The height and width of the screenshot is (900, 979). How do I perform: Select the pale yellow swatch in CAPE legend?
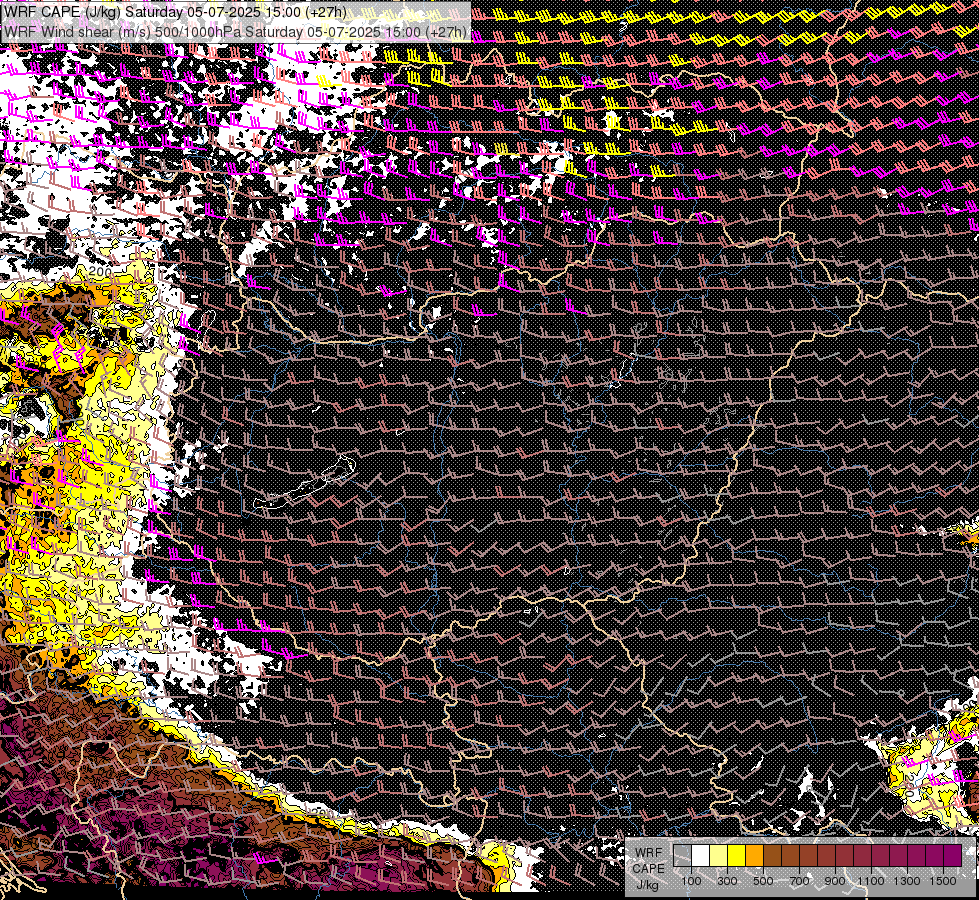click(x=719, y=856)
